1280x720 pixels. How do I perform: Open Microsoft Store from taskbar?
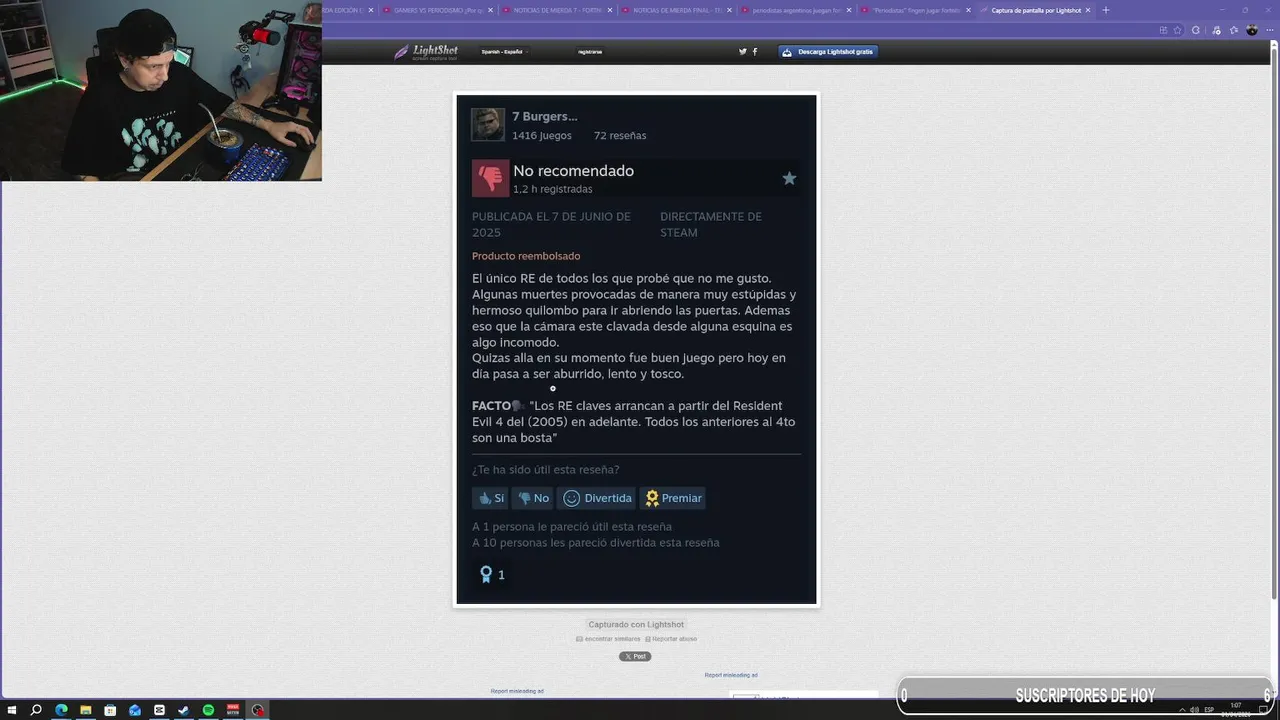click(110, 710)
